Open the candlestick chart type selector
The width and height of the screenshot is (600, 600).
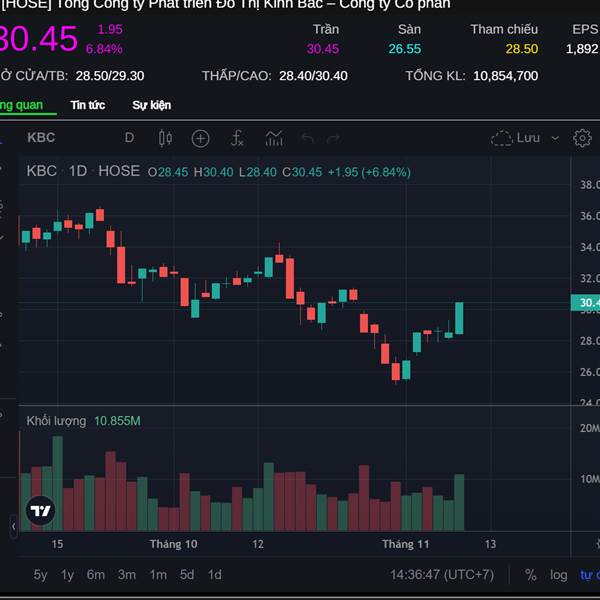click(x=165, y=138)
